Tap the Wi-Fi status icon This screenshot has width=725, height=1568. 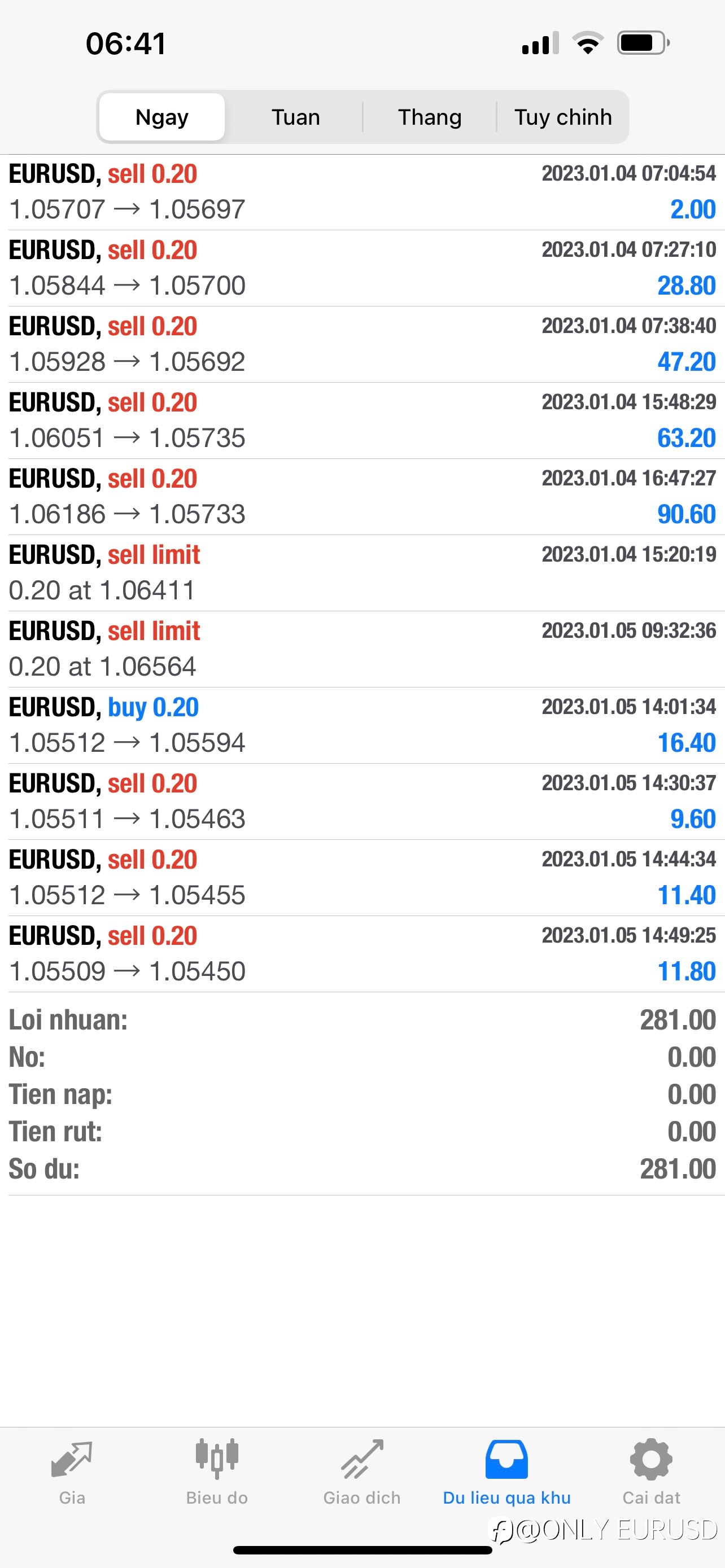(587, 43)
